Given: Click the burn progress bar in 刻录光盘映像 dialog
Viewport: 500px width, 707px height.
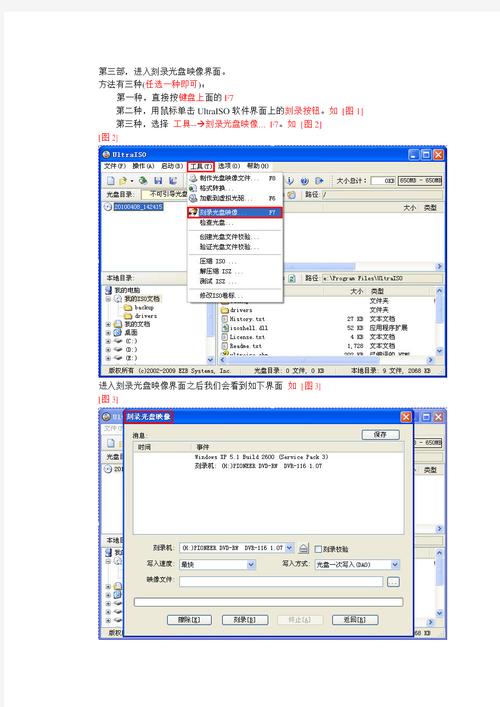Looking at the screenshot, I should click(268, 602).
